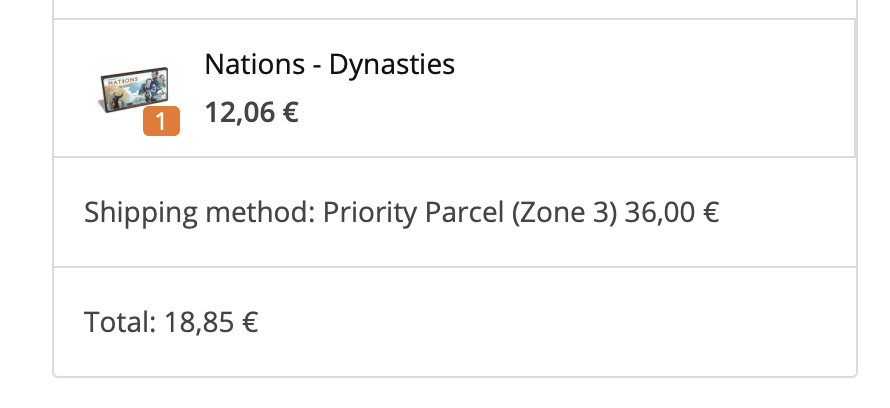Click the "(Zone 3)" shipping zone text
890x408 pixels.
[x=564, y=212]
